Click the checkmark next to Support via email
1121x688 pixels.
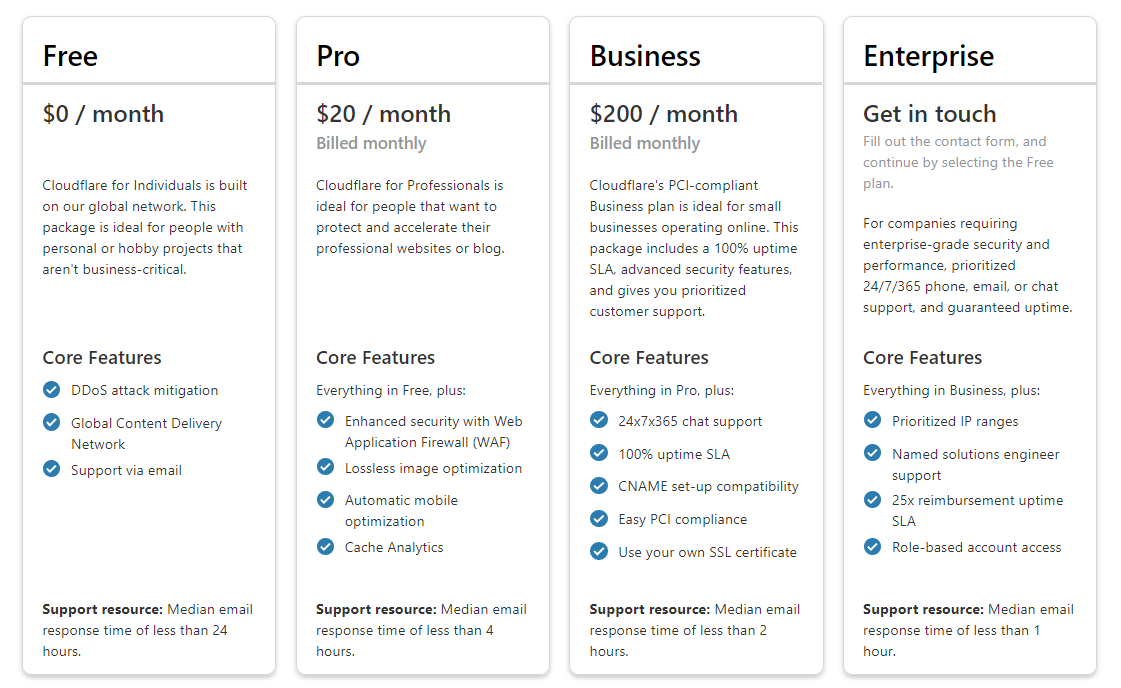tap(52, 469)
